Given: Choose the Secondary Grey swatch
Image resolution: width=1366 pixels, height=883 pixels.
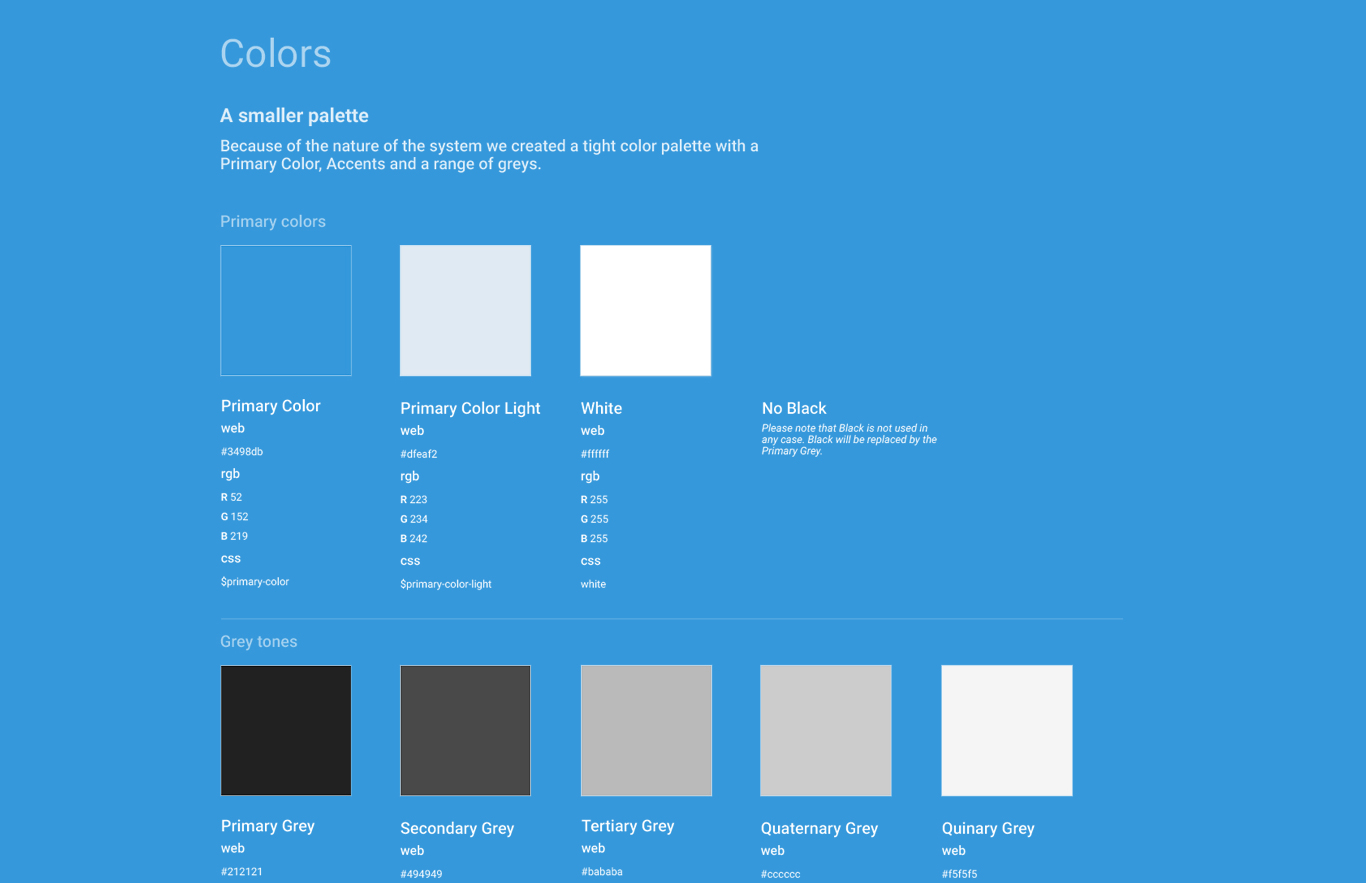Looking at the screenshot, I should [465, 731].
